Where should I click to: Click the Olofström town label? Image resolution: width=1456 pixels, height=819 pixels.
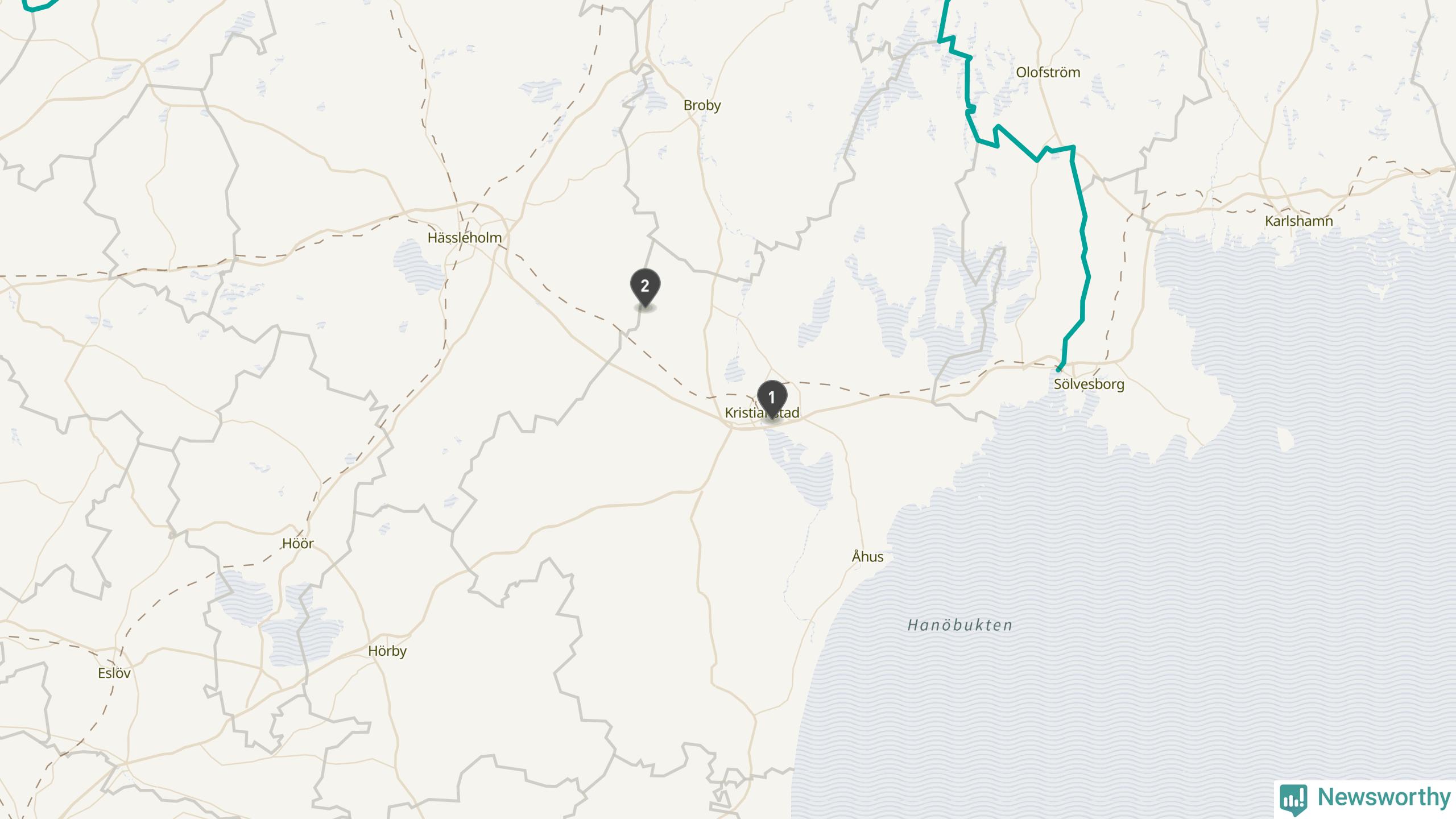(x=1048, y=72)
